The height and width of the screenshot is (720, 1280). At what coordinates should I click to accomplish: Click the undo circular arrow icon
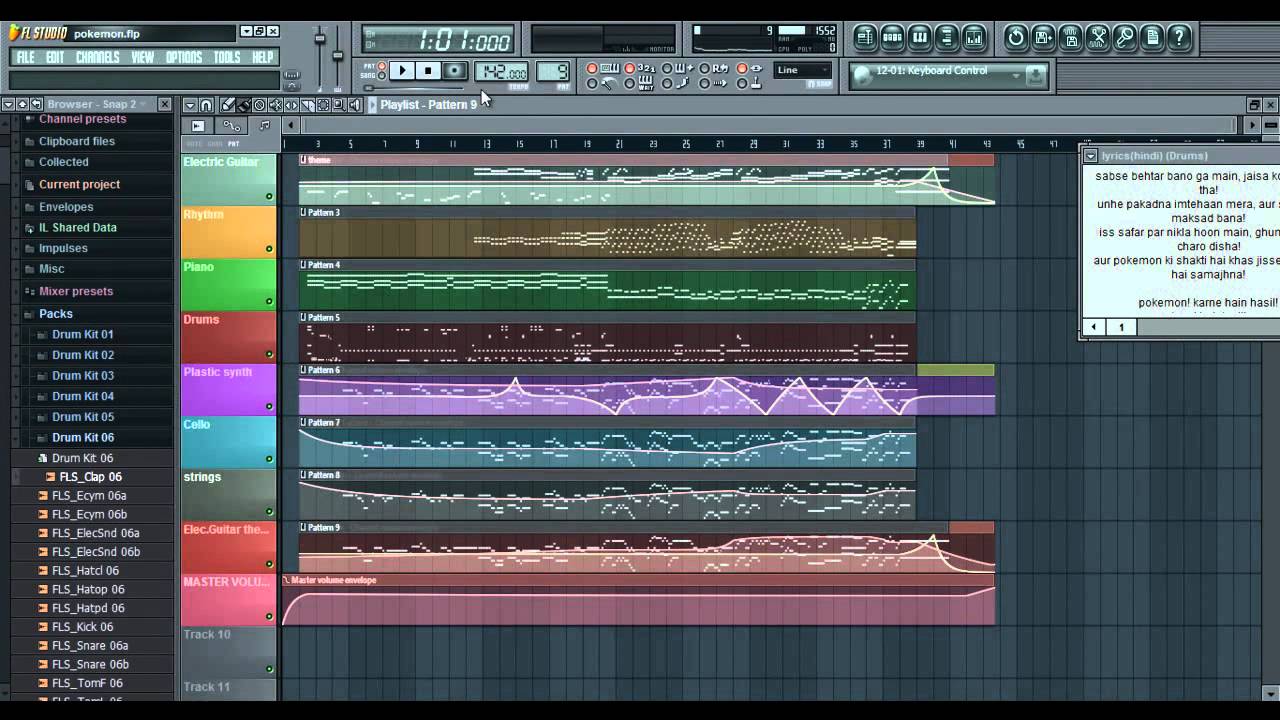coord(1016,38)
